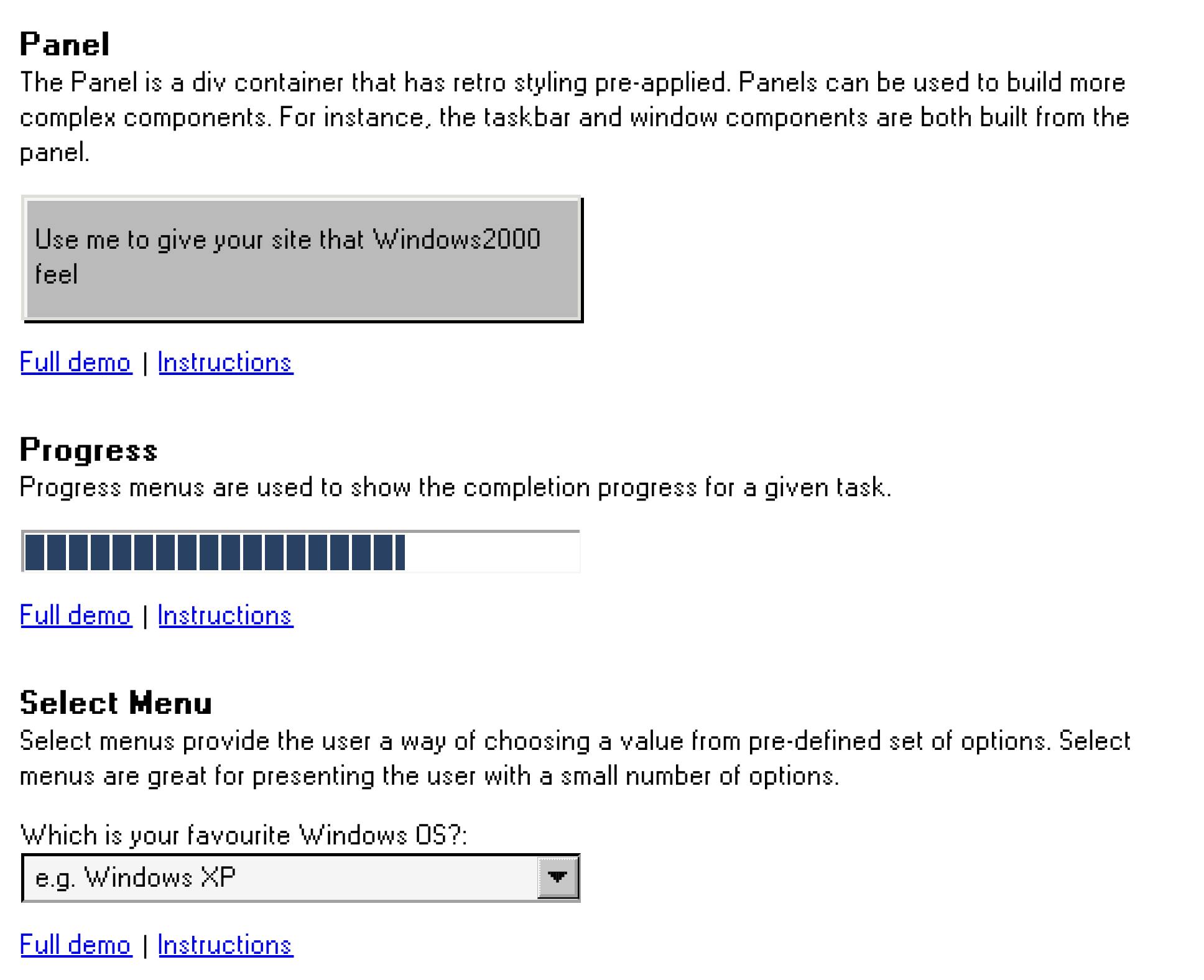
Task: Click Progress section 'Full demo' link
Action: (x=75, y=614)
